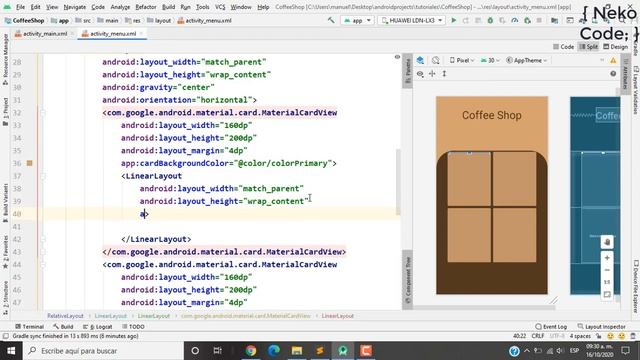Open the Event Log
Screen dimensions: 640x360
click(551, 327)
